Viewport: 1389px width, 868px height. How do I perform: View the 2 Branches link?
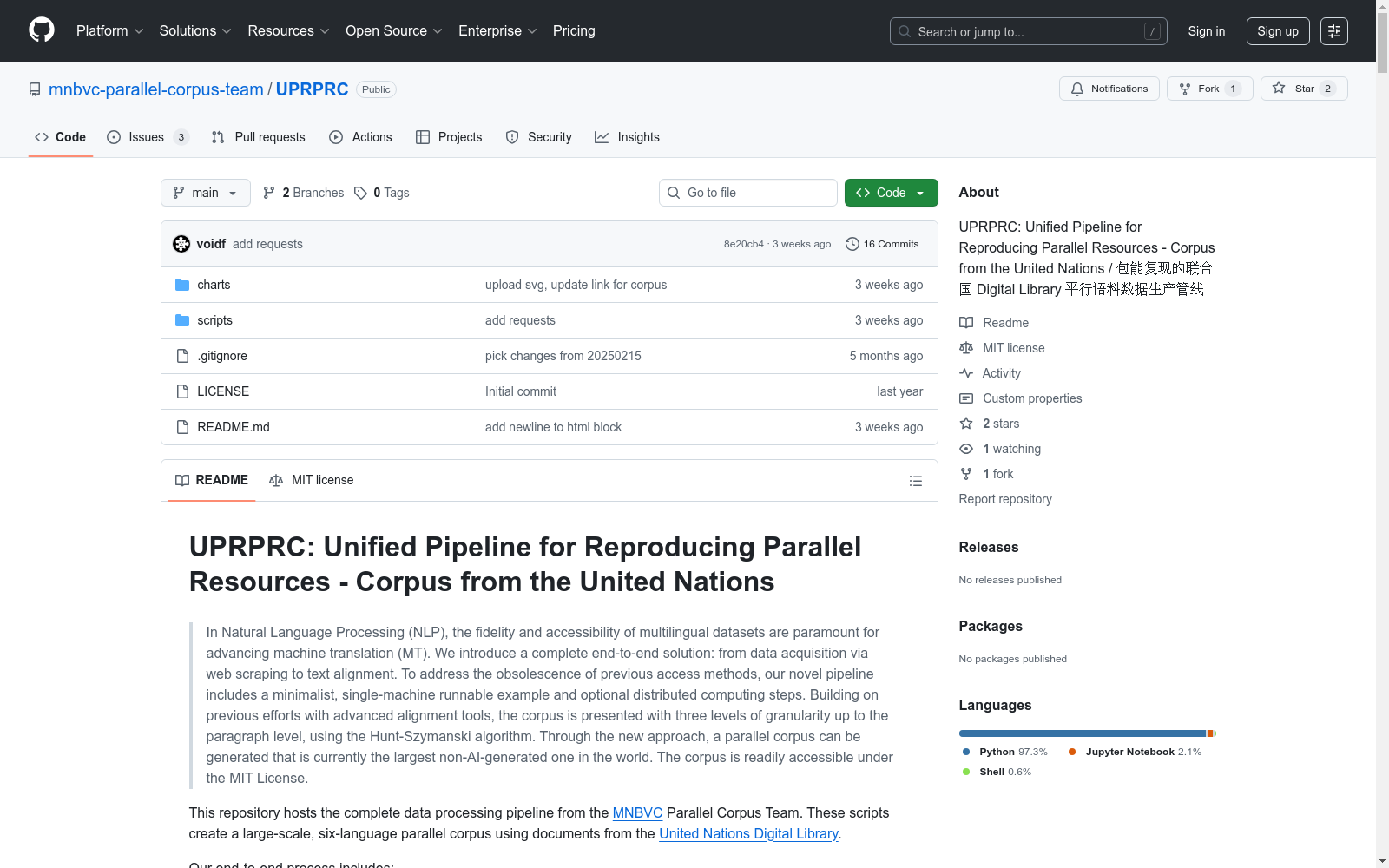[x=304, y=193]
